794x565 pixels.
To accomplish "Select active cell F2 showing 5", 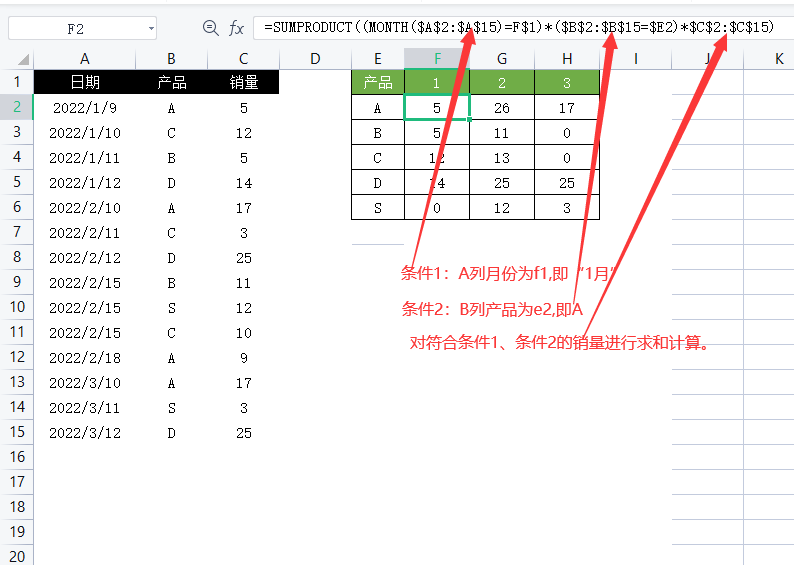I will coord(437,107).
